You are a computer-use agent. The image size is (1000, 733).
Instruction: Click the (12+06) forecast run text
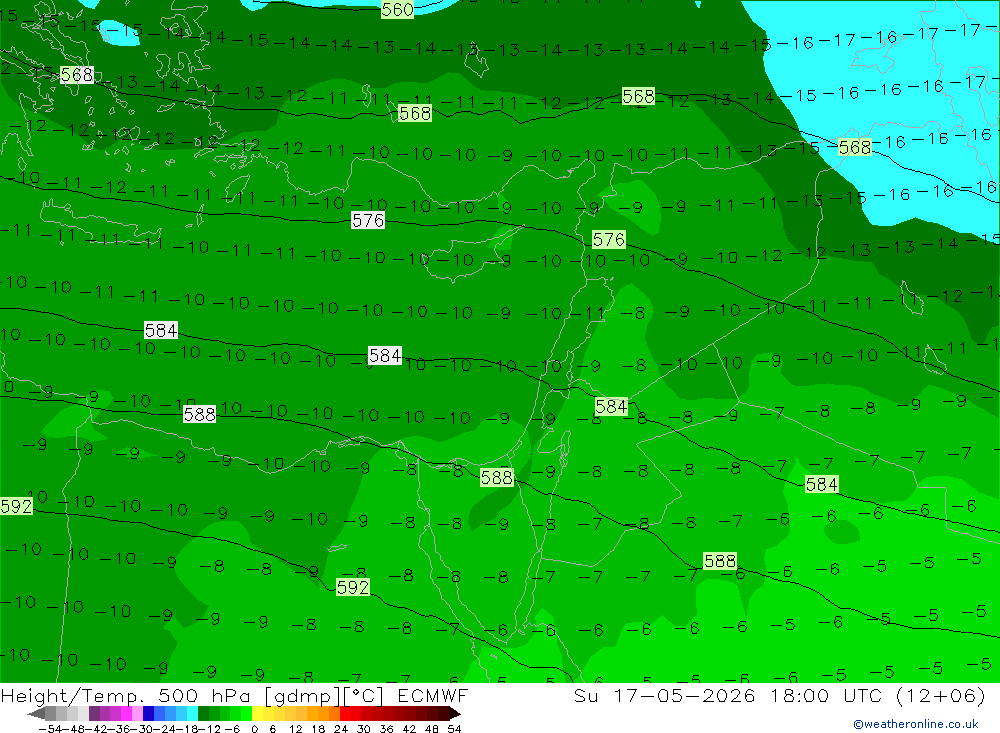(941, 695)
